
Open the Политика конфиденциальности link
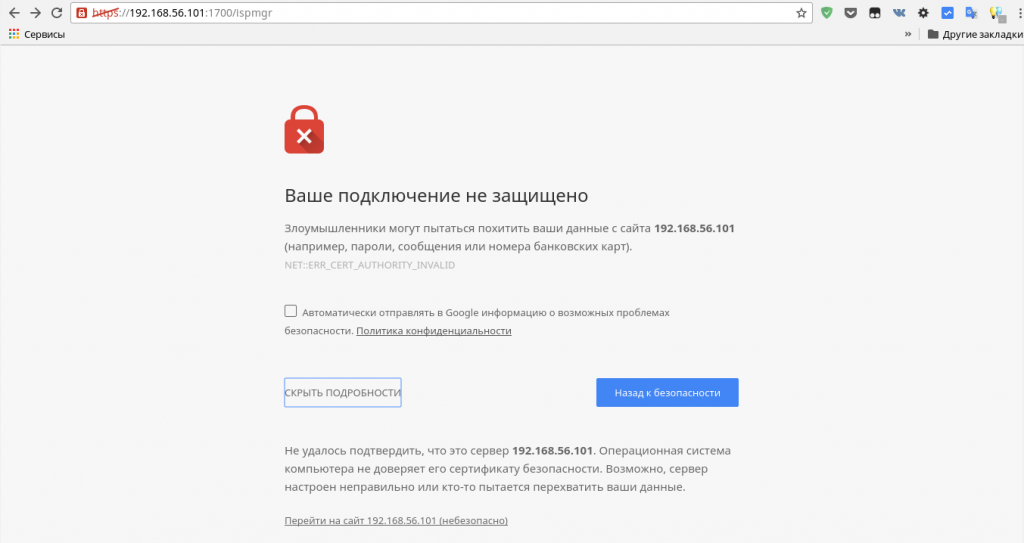click(x=434, y=331)
